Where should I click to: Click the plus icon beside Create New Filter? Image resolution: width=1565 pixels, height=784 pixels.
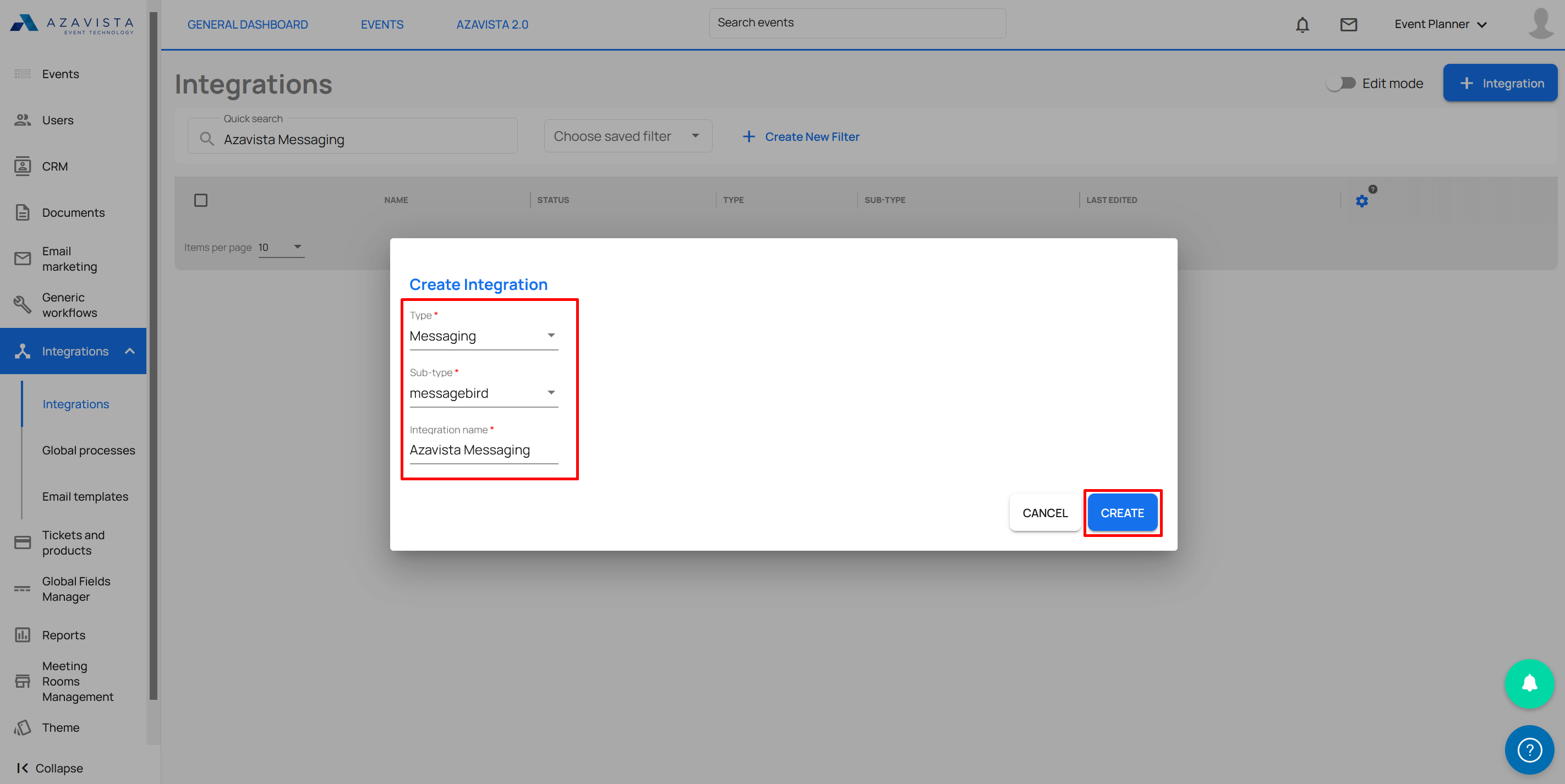tap(748, 136)
